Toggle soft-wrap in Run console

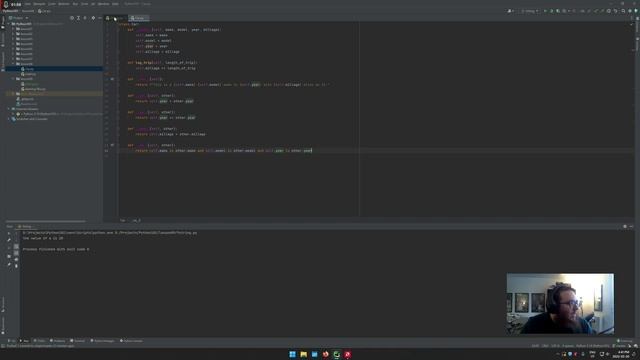(16, 247)
